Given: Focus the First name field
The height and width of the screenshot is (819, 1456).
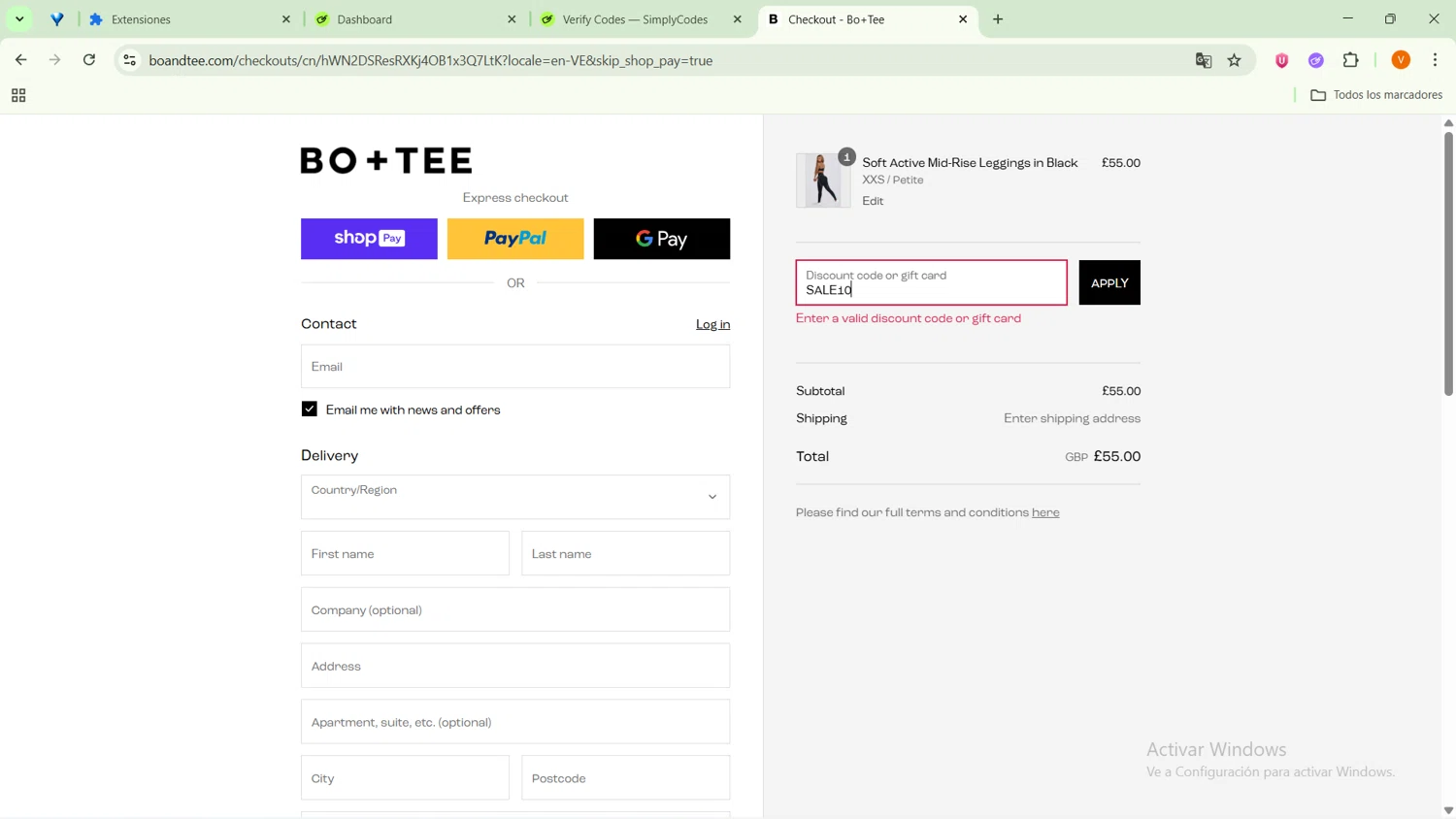Looking at the screenshot, I should (x=405, y=553).
